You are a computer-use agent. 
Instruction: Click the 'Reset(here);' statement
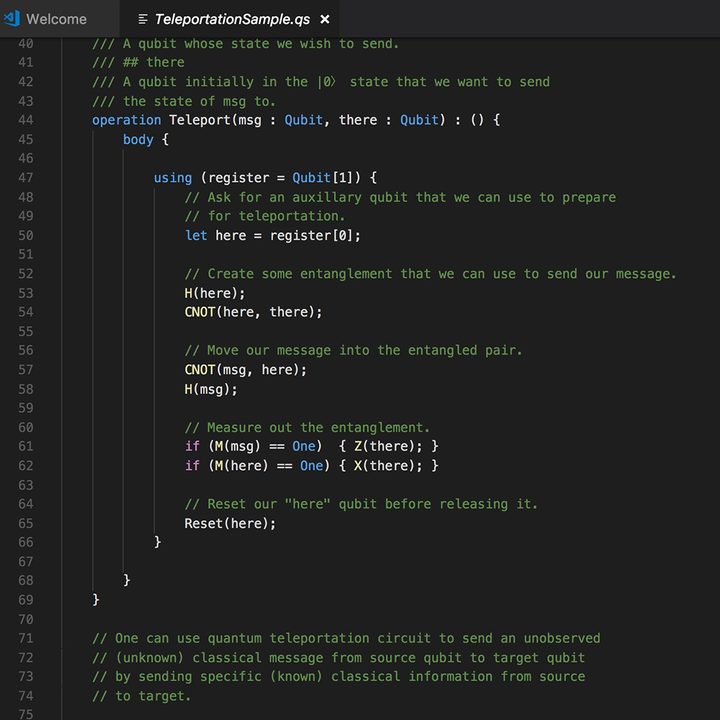click(x=230, y=523)
